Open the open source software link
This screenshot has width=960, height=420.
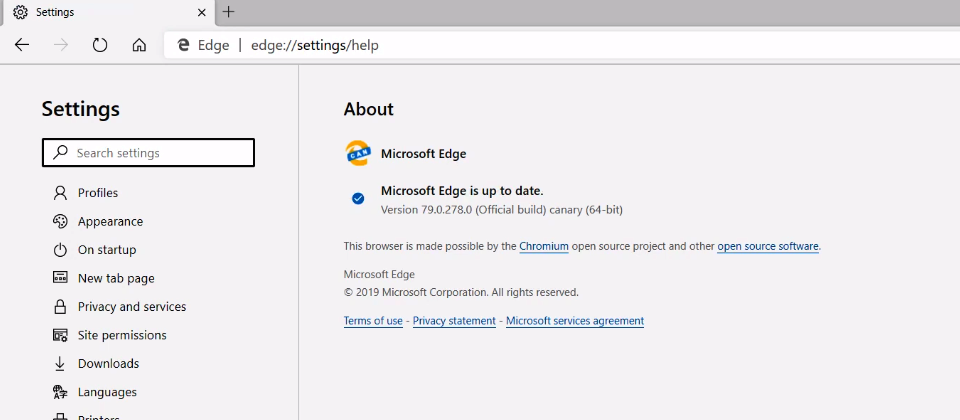[x=768, y=247]
